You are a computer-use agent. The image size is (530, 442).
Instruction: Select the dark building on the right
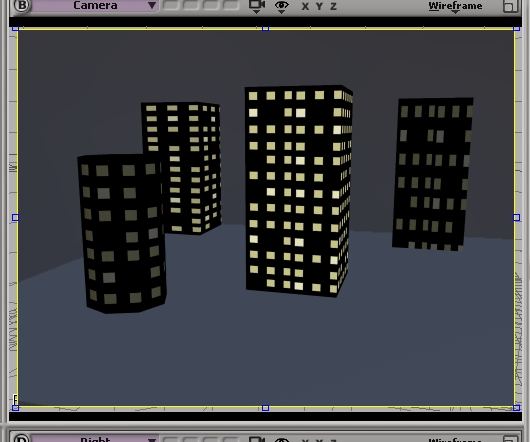[433, 174]
